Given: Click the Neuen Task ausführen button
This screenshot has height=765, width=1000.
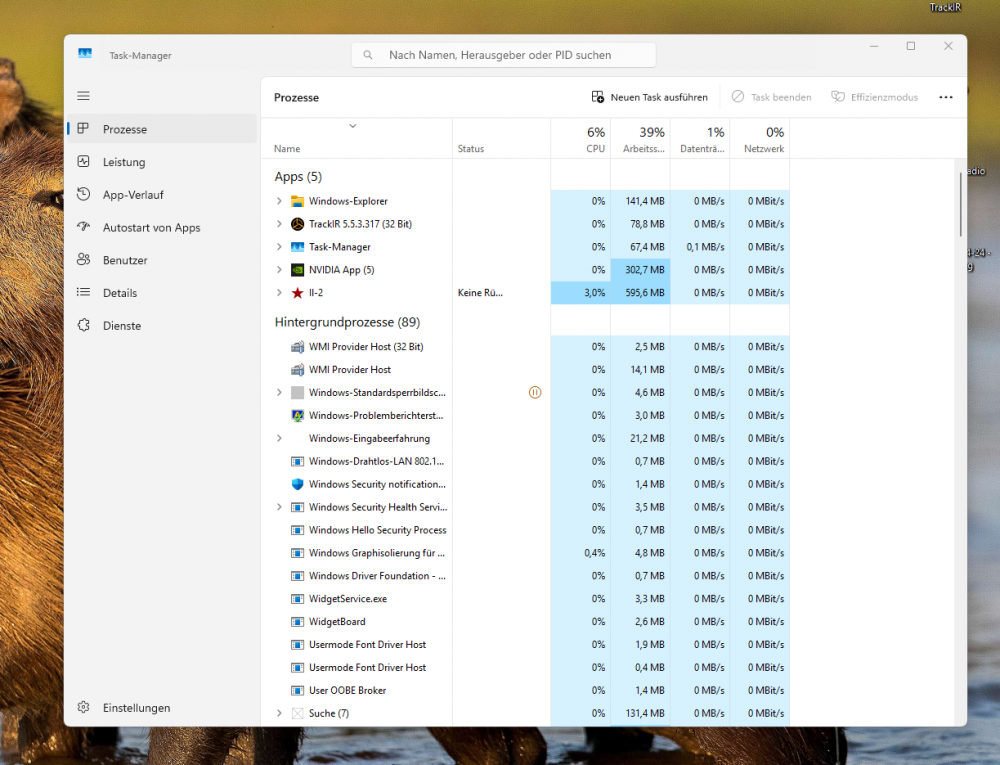Looking at the screenshot, I should tap(651, 97).
